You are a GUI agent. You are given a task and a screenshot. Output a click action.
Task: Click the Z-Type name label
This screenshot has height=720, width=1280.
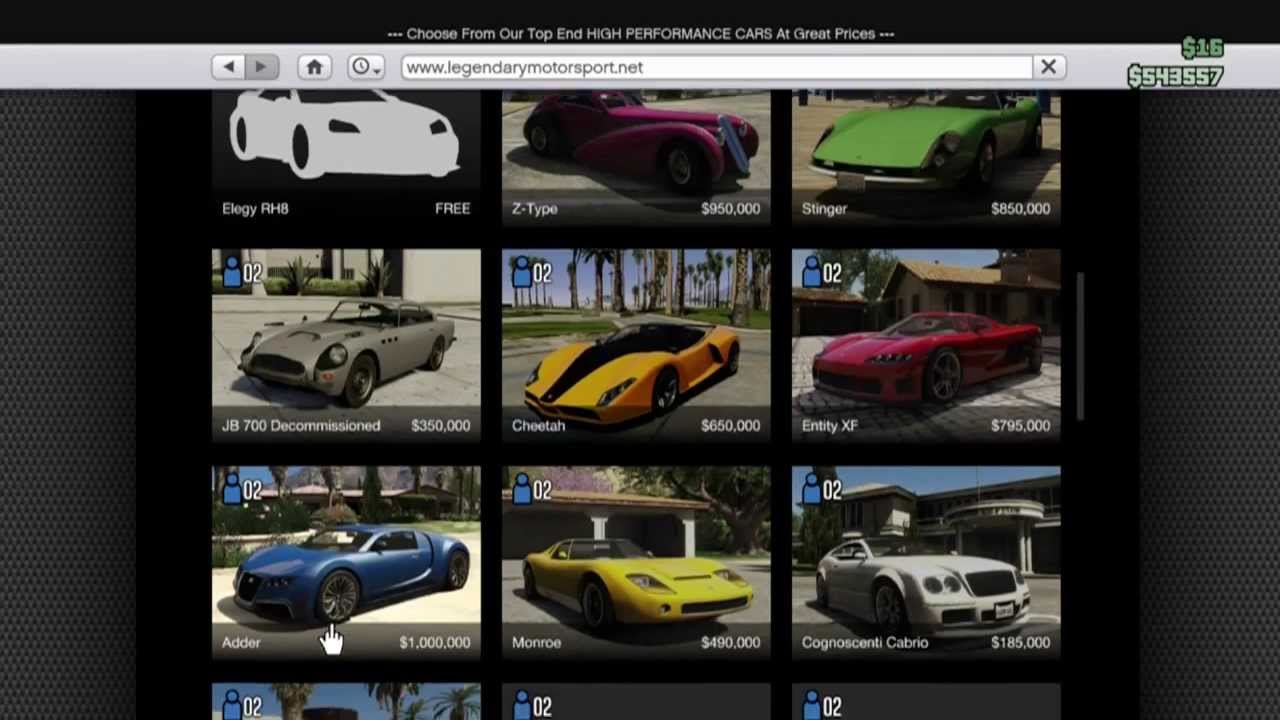(x=534, y=209)
